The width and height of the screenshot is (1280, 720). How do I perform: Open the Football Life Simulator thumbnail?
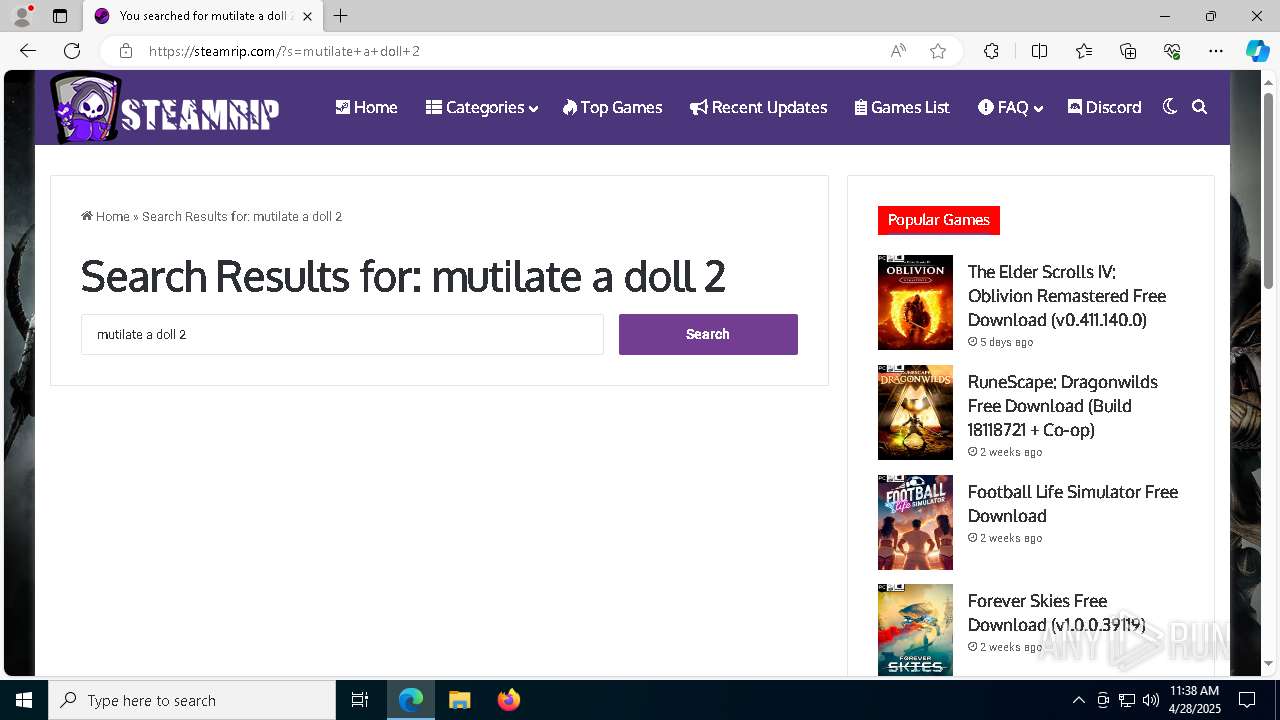[x=915, y=522]
